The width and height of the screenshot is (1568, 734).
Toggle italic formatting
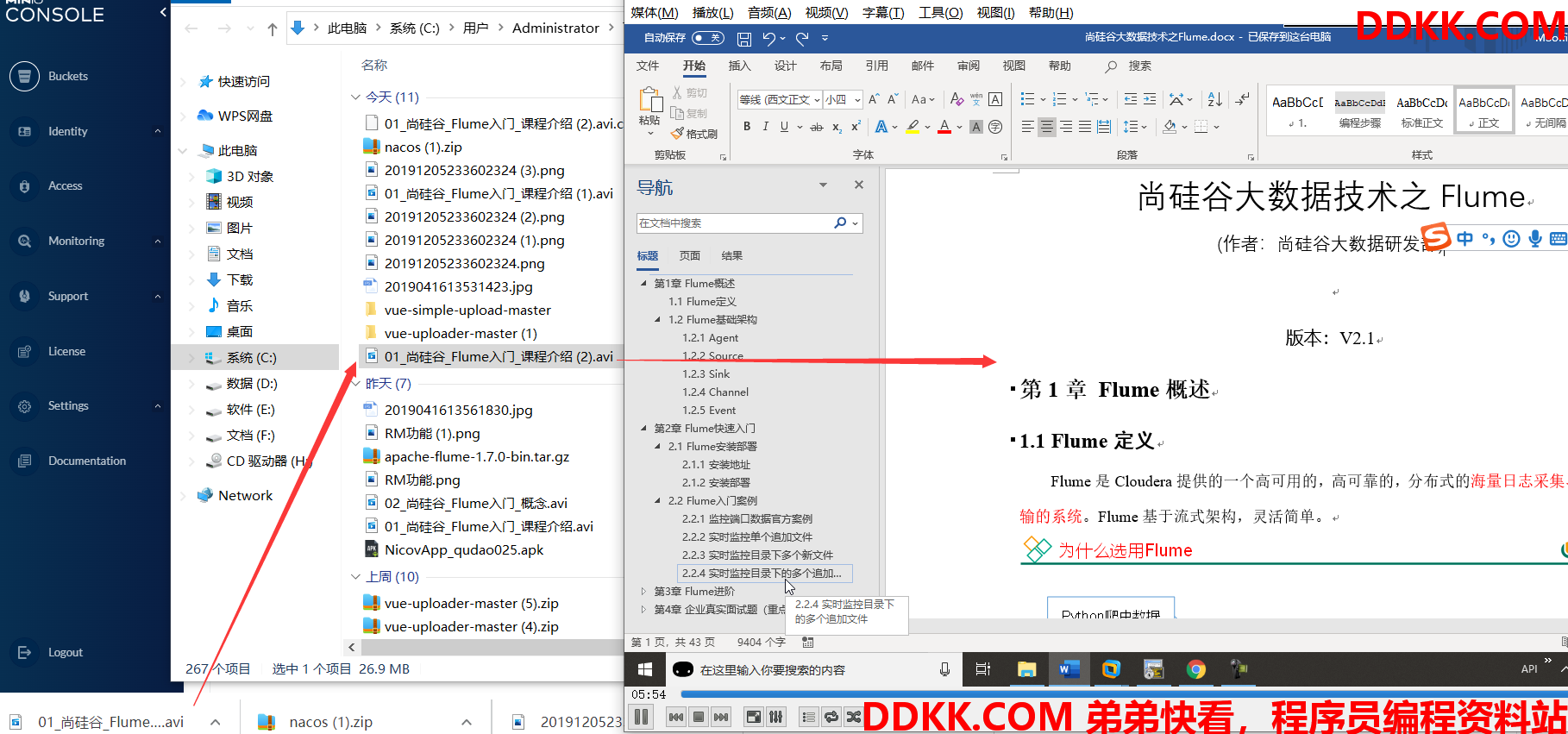pos(766,127)
